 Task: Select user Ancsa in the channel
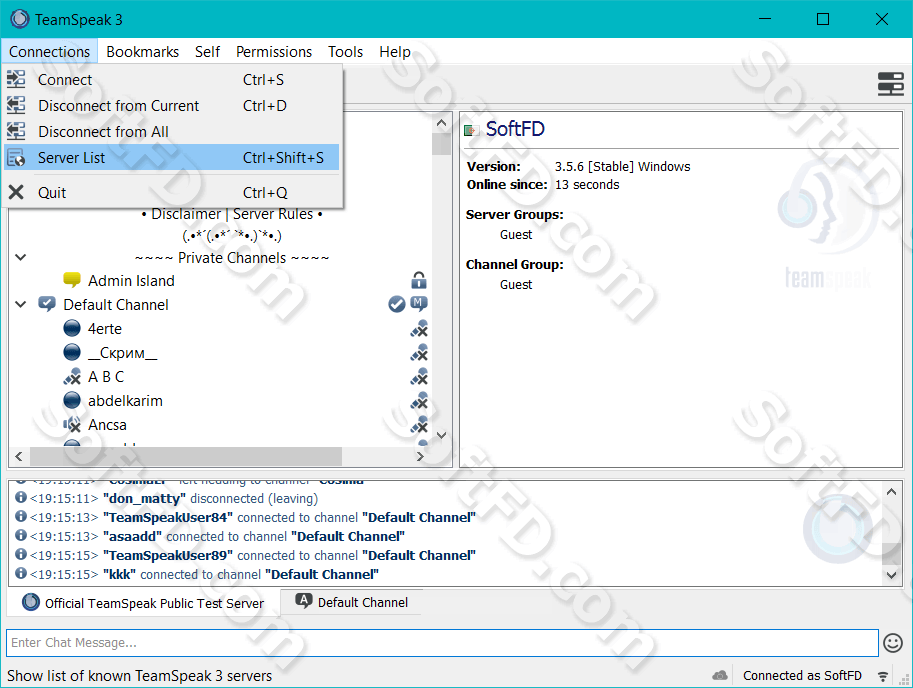click(107, 424)
